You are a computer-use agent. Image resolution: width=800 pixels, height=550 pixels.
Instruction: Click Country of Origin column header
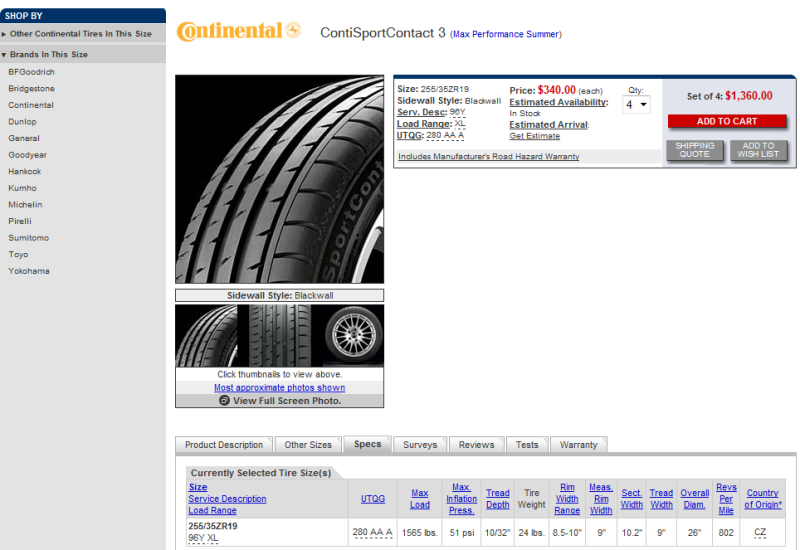pyautogui.click(x=763, y=499)
